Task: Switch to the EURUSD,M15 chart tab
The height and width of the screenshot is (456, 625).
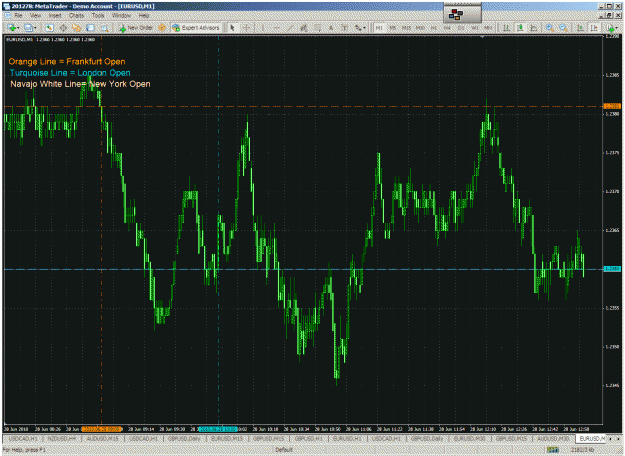Action: tap(227, 438)
